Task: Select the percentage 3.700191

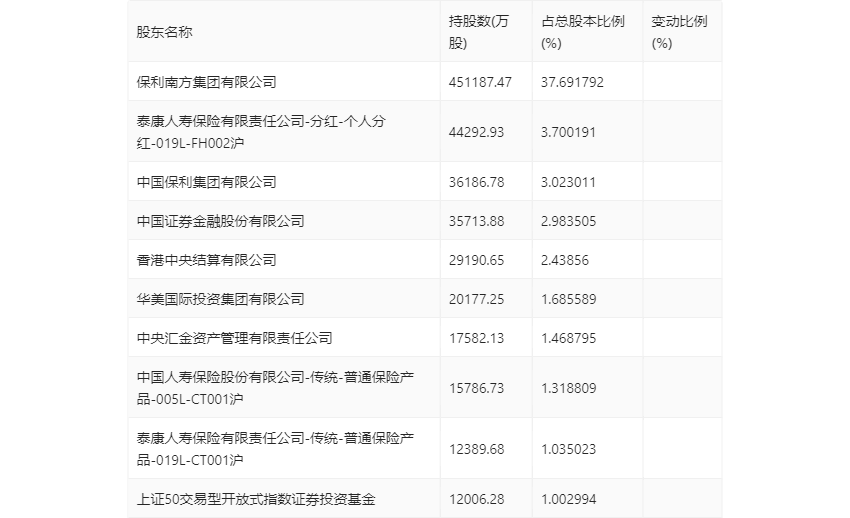Action: pyautogui.click(x=569, y=132)
